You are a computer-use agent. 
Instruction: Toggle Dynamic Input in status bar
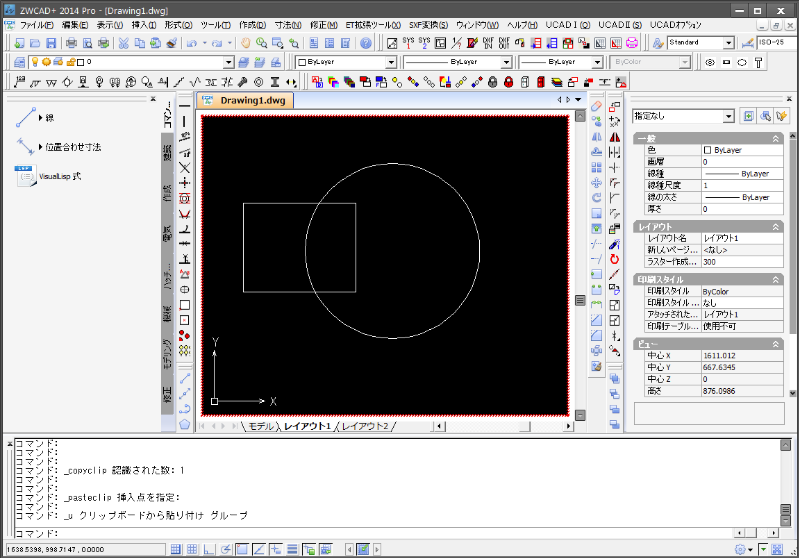275,549
